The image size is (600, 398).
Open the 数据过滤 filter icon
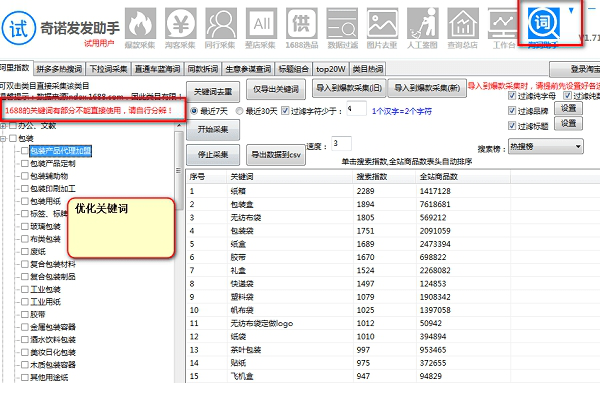(x=342, y=24)
